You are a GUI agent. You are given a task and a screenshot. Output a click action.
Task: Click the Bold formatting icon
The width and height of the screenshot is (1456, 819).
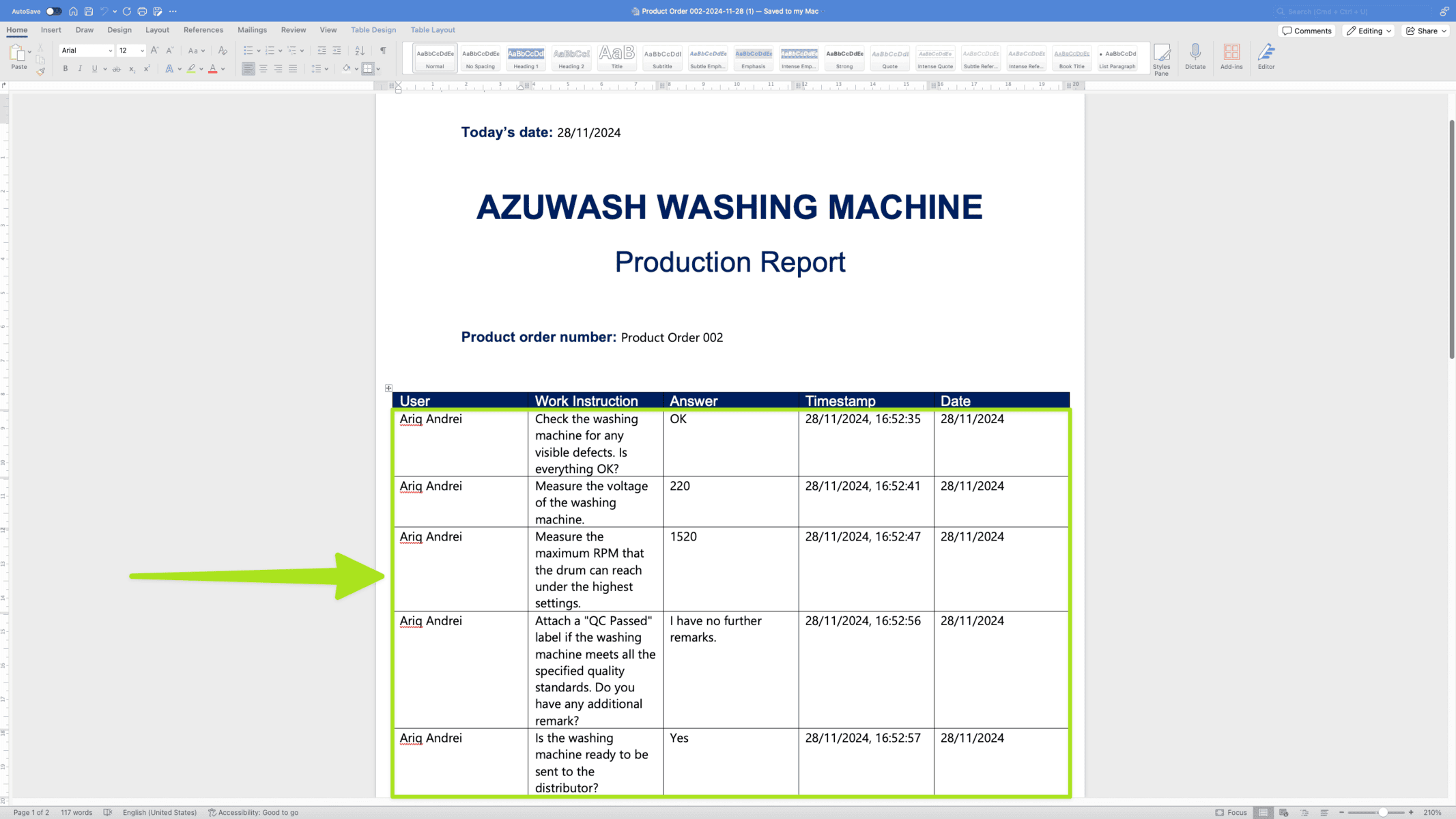65,69
